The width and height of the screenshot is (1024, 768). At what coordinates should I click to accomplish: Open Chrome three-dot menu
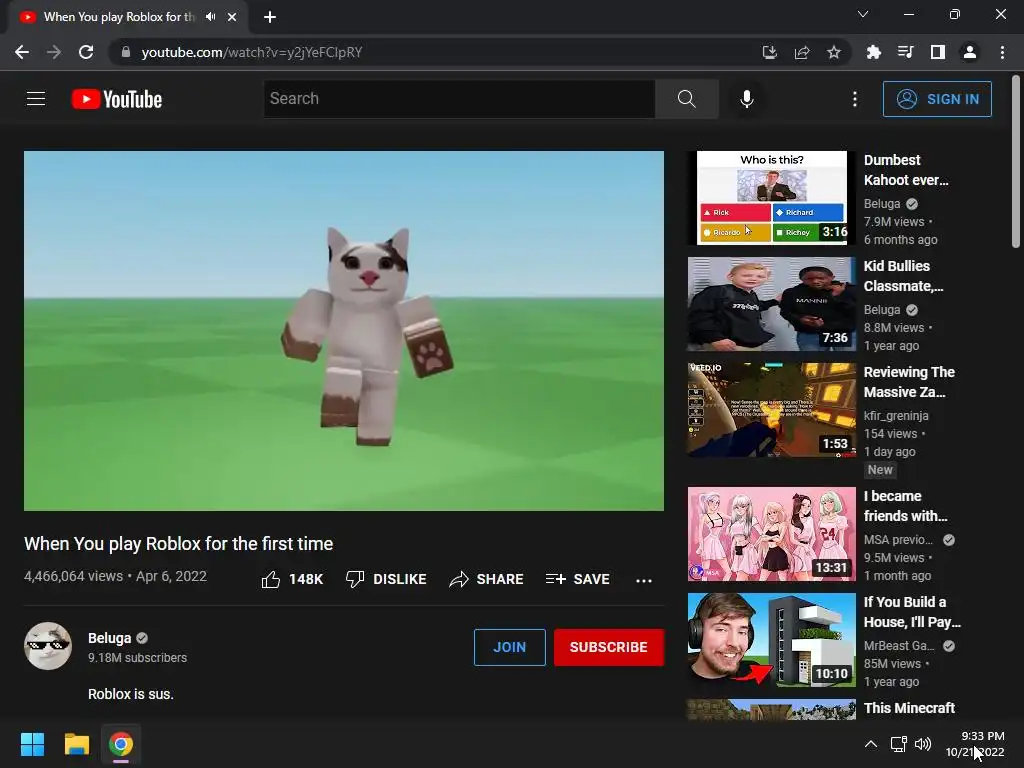click(x=1002, y=52)
